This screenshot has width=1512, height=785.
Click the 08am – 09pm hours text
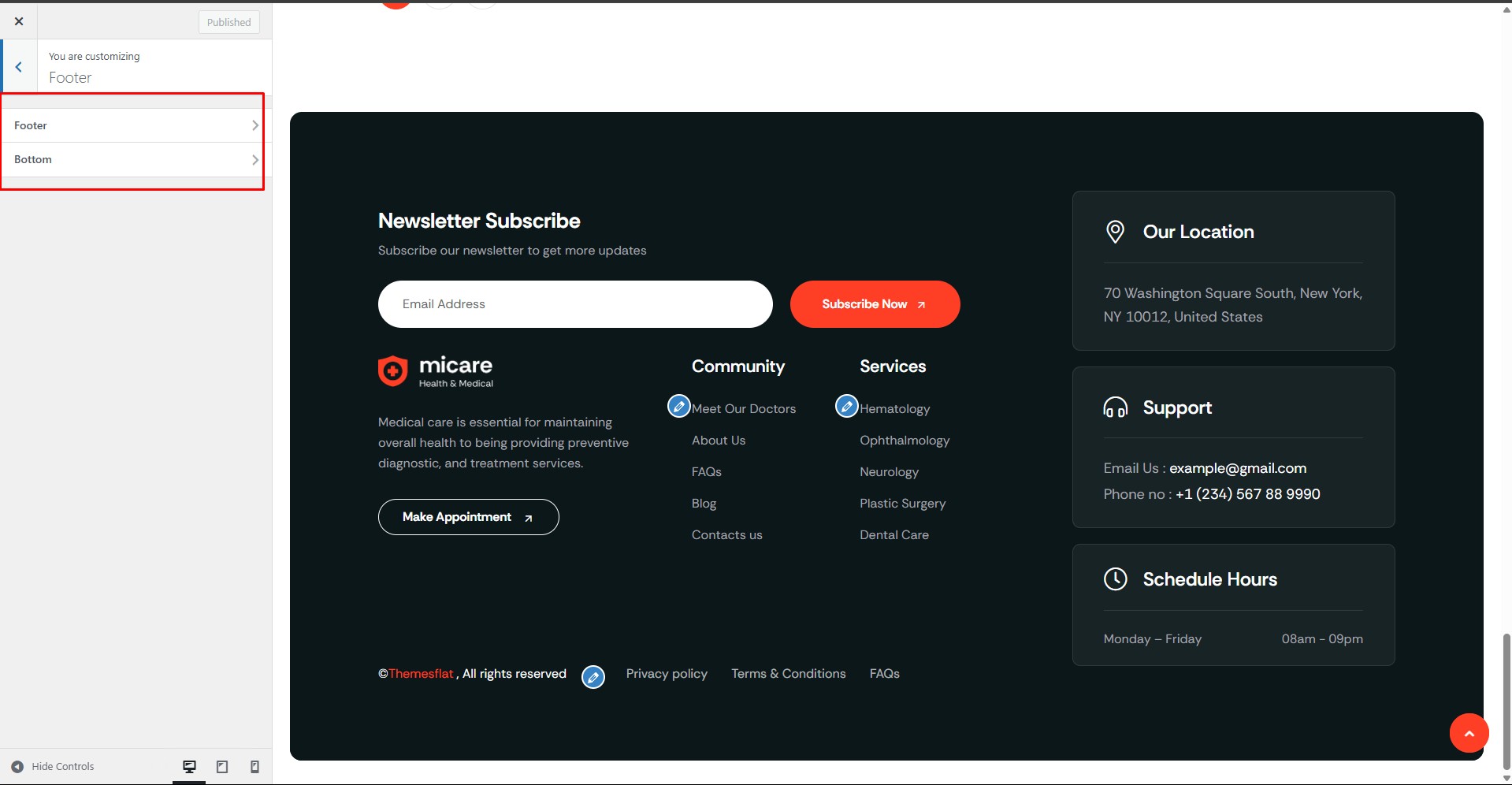coord(1322,638)
